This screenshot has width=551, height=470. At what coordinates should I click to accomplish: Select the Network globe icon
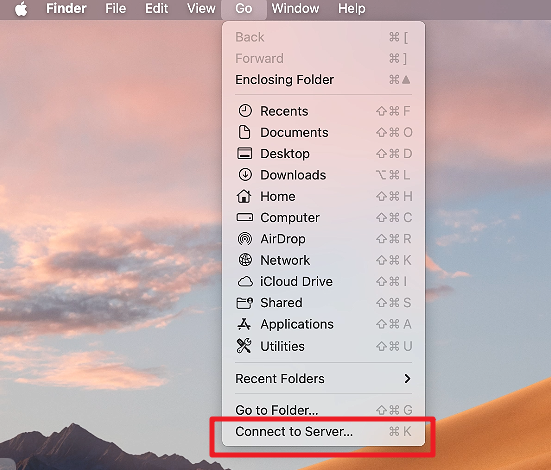pos(245,260)
